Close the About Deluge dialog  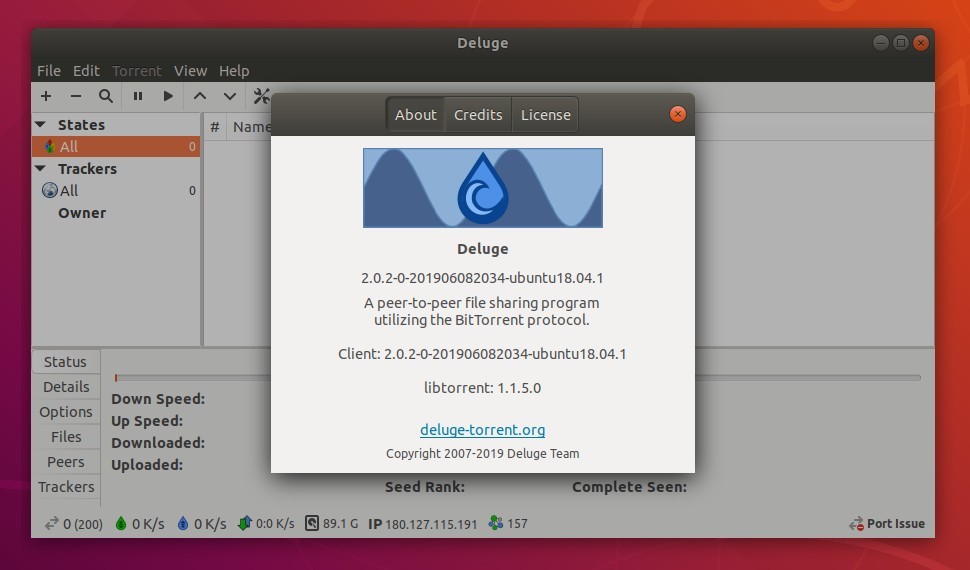(677, 114)
